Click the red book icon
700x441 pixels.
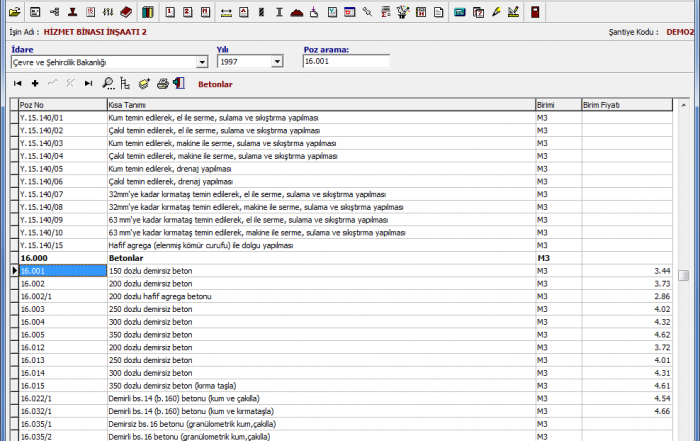pos(125,12)
